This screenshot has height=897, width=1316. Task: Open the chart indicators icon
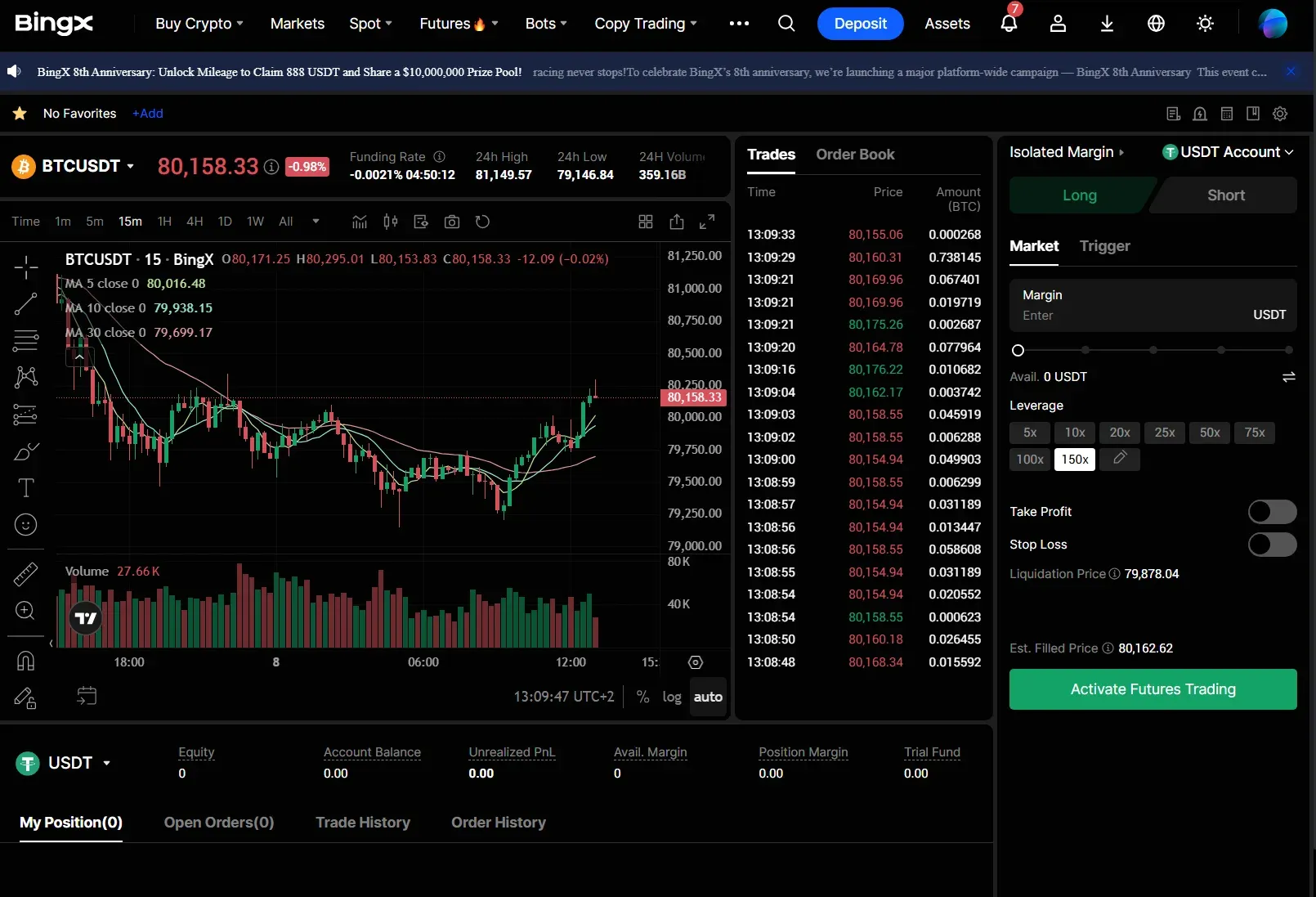click(360, 222)
